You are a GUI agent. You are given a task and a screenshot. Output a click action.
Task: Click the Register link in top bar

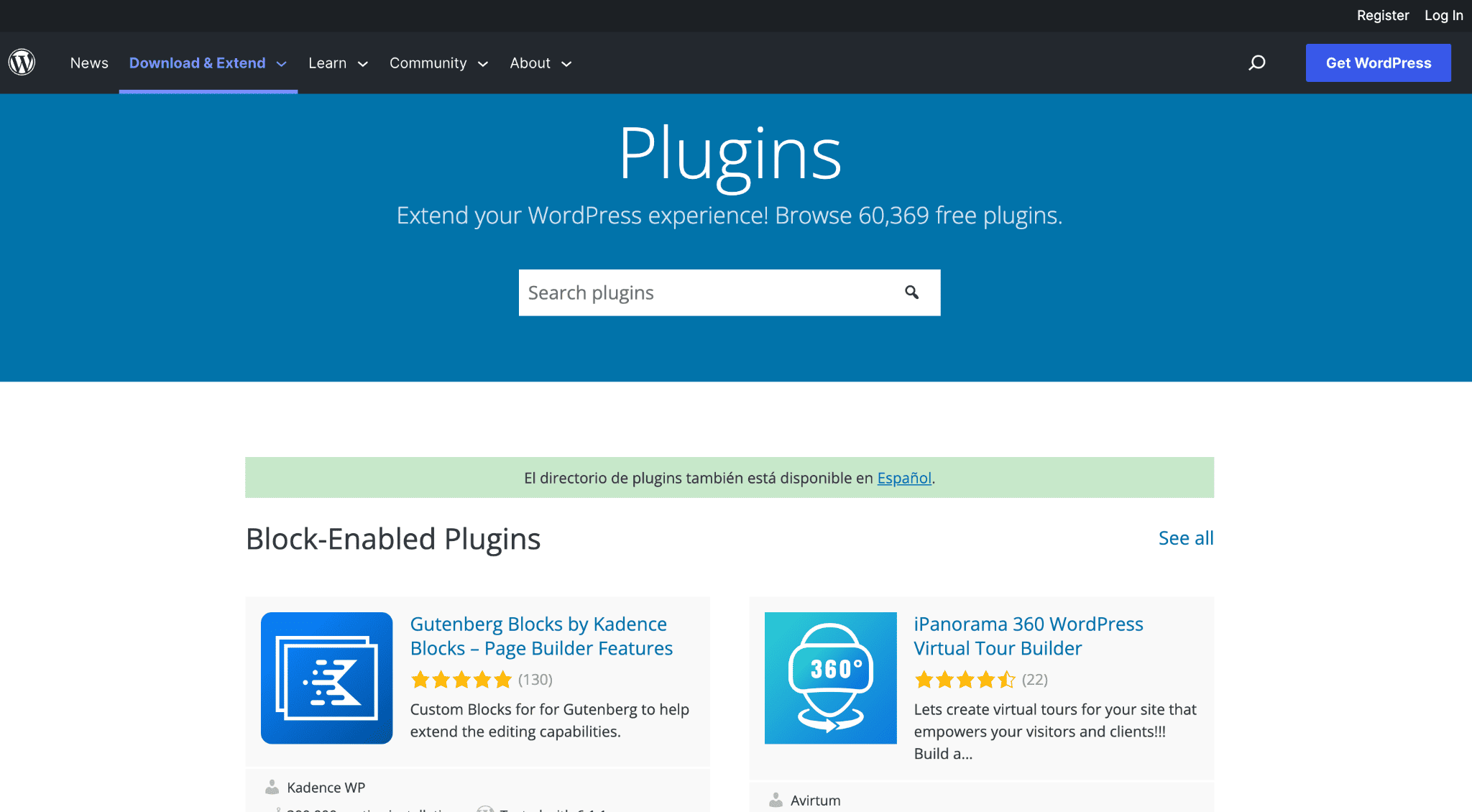[1382, 15]
